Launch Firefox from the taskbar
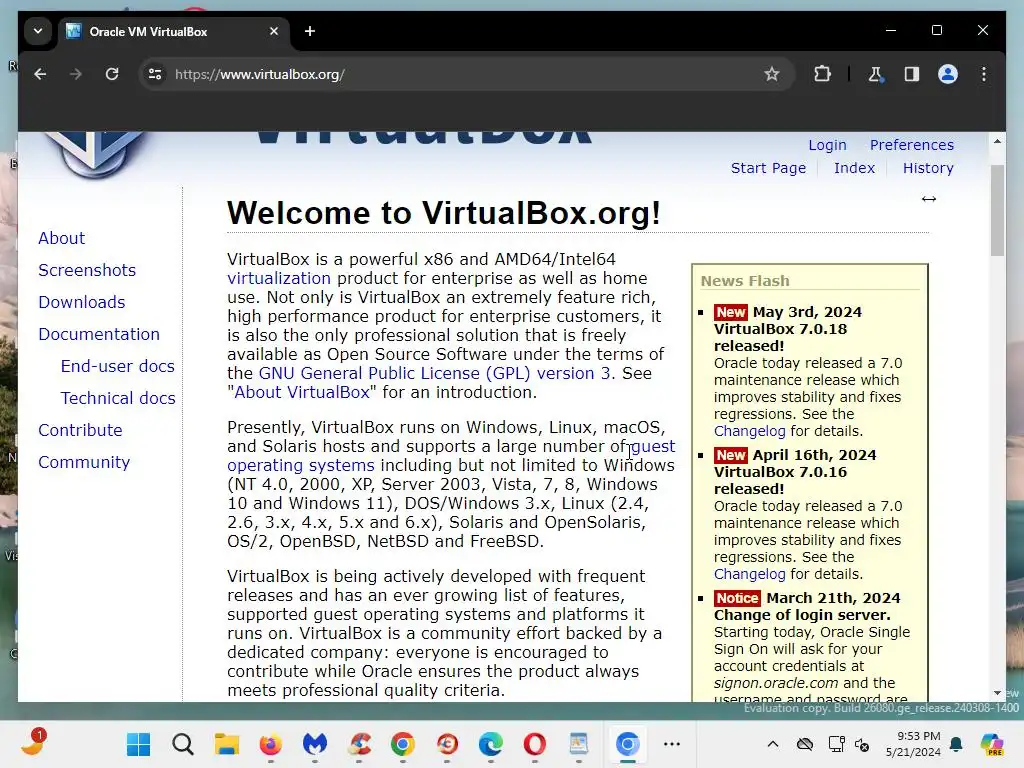 [x=270, y=744]
